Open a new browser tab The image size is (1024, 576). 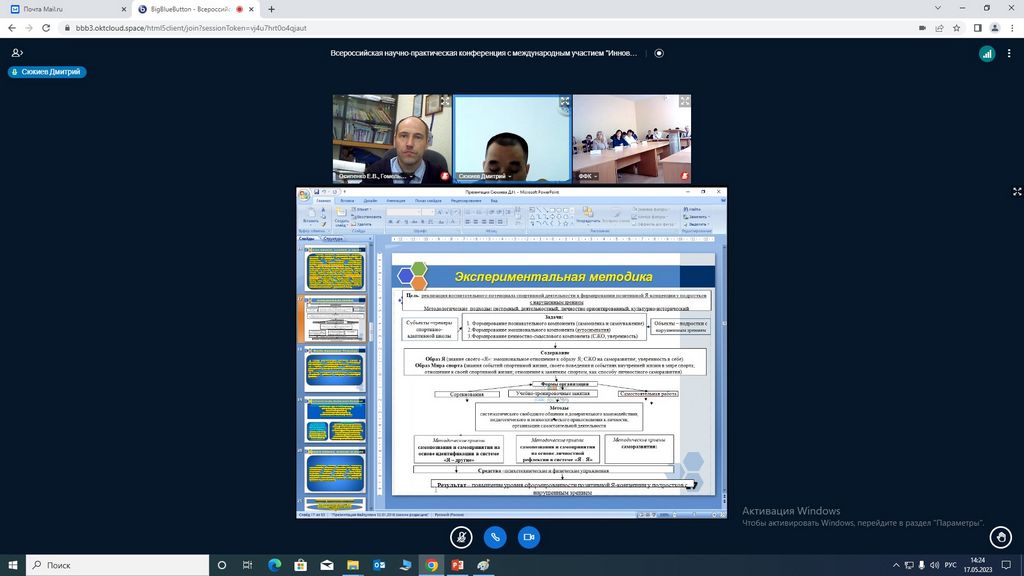tap(272, 9)
